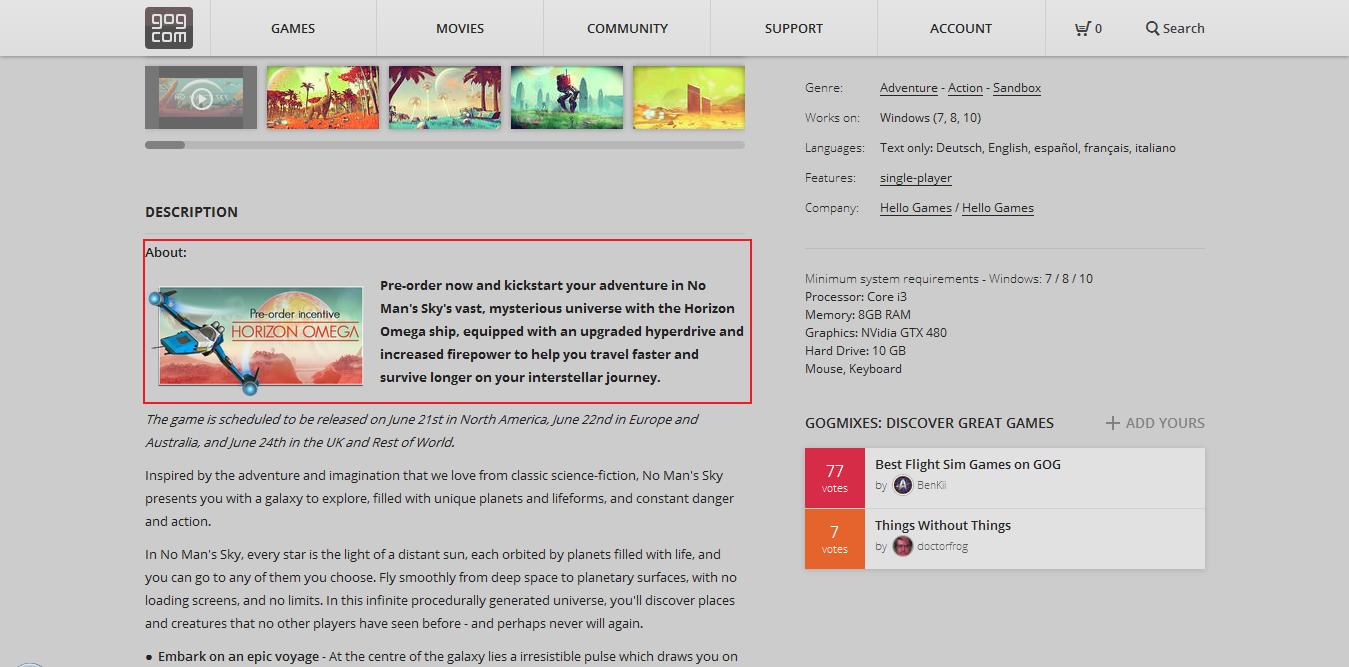The width and height of the screenshot is (1349, 667).
Task: Click the 'Memory: 8GB RAM' text
Action: 858,315
